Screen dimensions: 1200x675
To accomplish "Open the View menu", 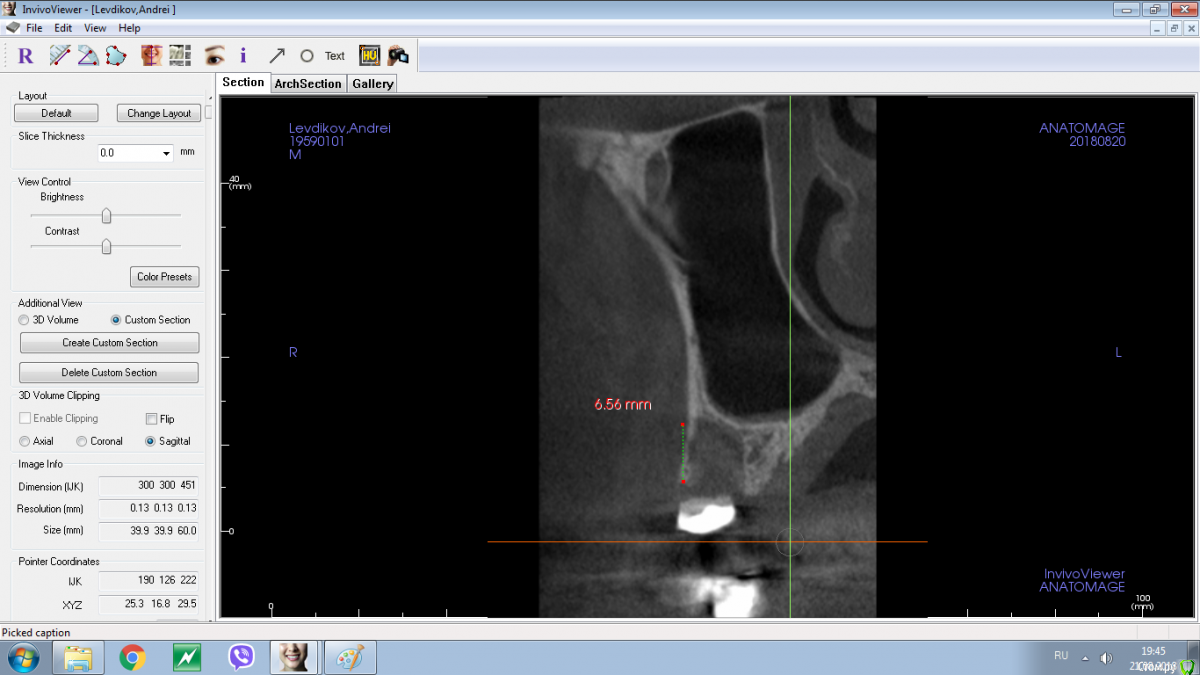I will click(95, 28).
